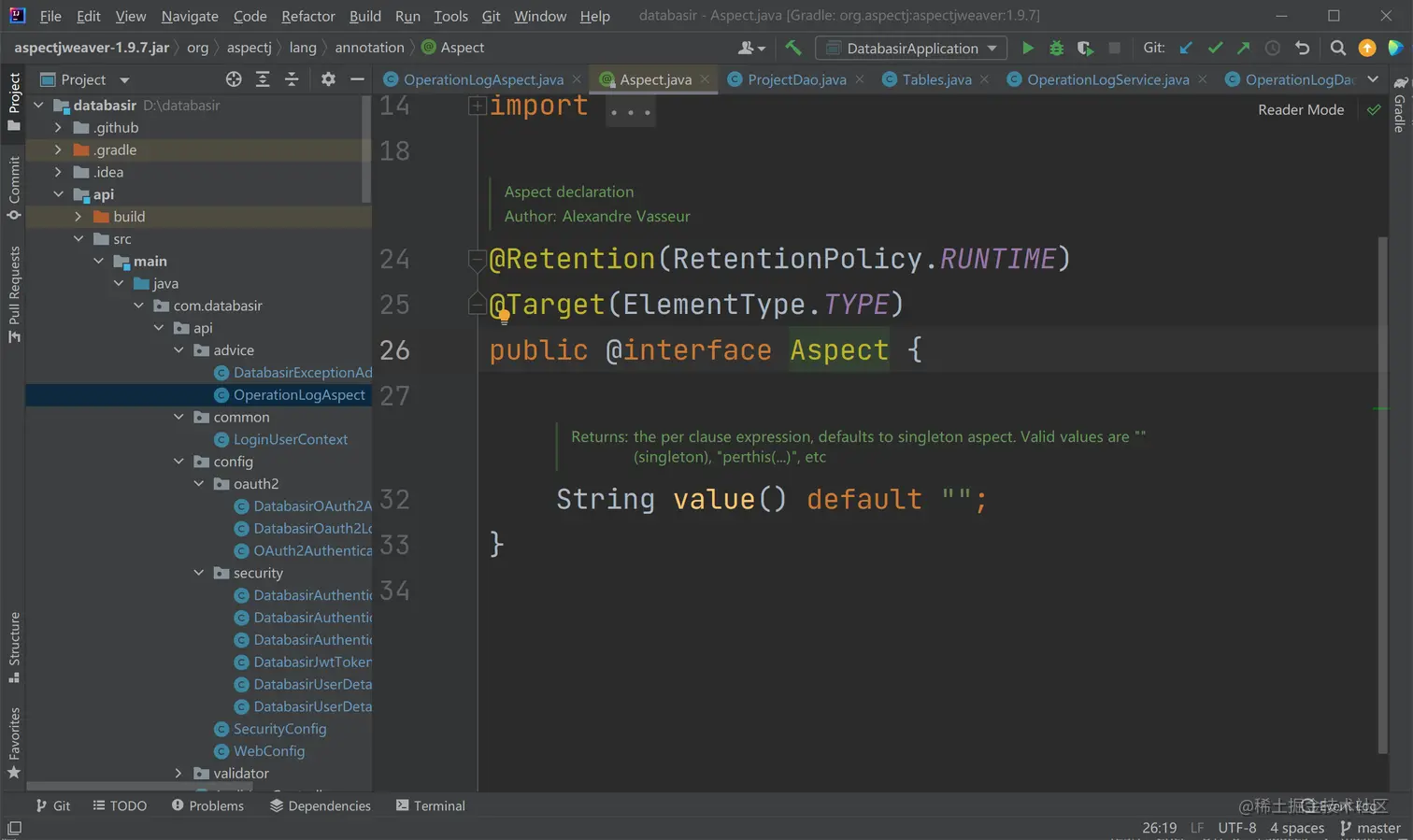Select opened file target icon in Project panel
Viewport: 1413px width, 840px height.
pyautogui.click(x=234, y=79)
